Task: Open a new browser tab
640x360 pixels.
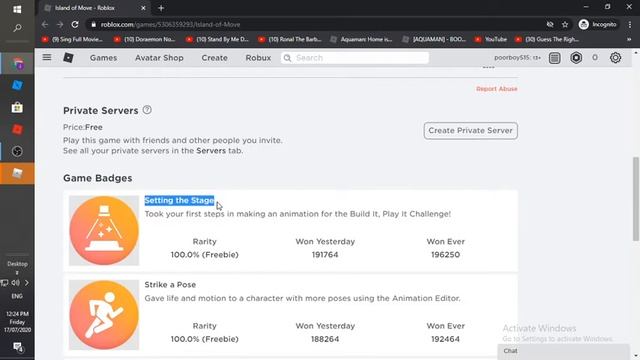Action: [x=161, y=8]
